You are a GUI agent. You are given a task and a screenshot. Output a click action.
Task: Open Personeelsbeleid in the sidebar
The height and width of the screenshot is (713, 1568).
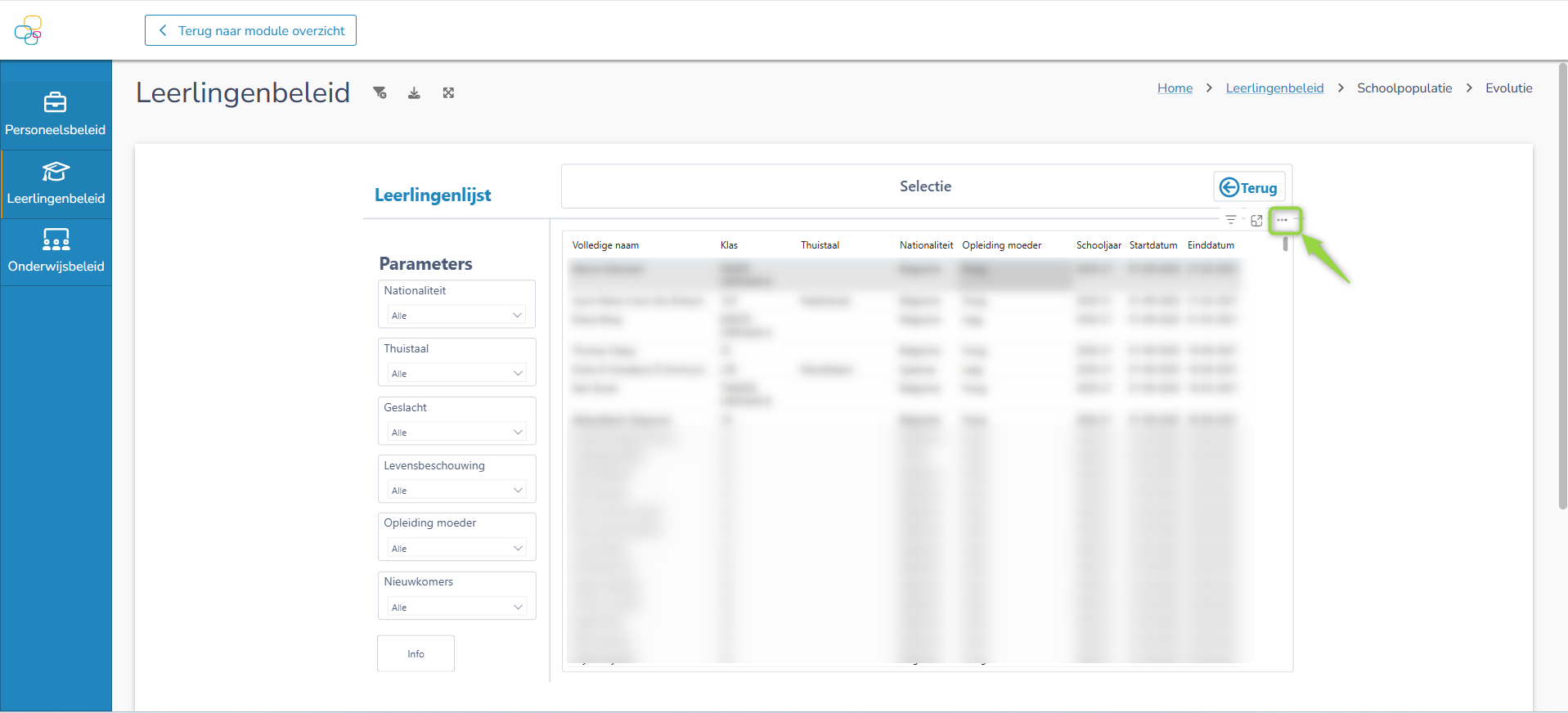click(x=56, y=114)
